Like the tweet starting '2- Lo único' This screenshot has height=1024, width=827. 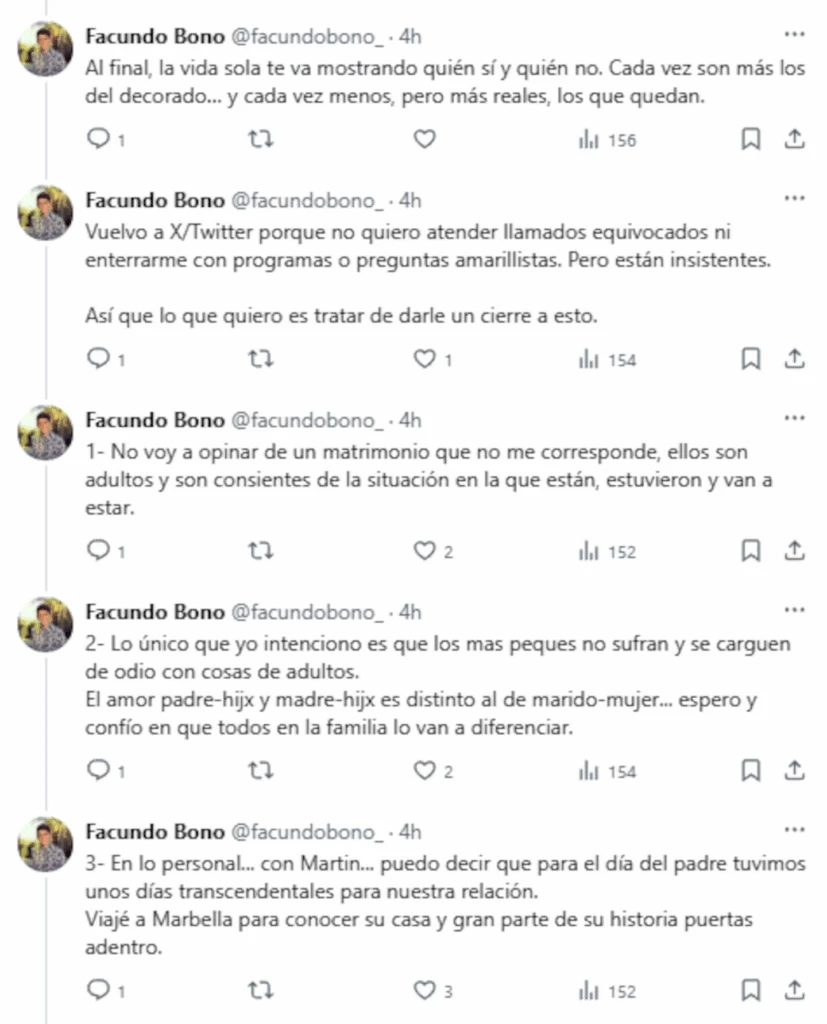[426, 771]
